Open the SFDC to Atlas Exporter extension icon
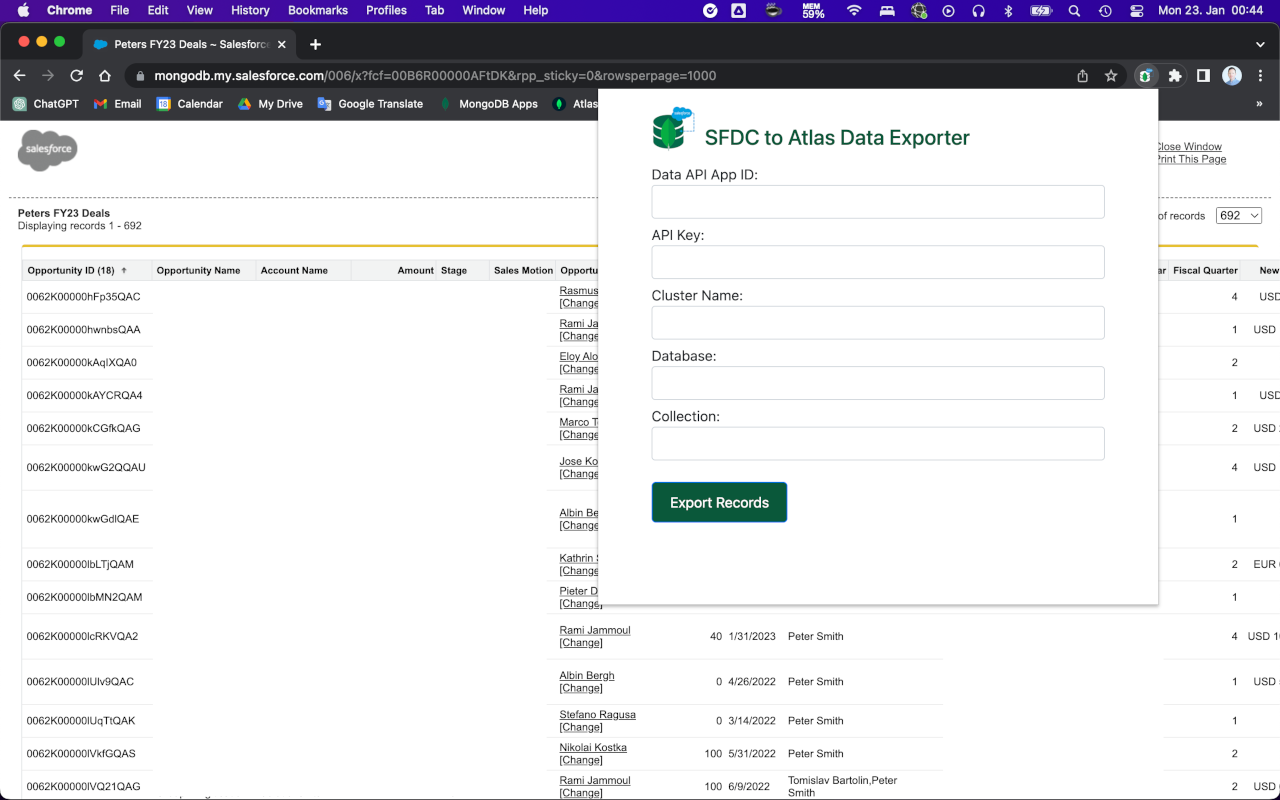 (1146, 76)
